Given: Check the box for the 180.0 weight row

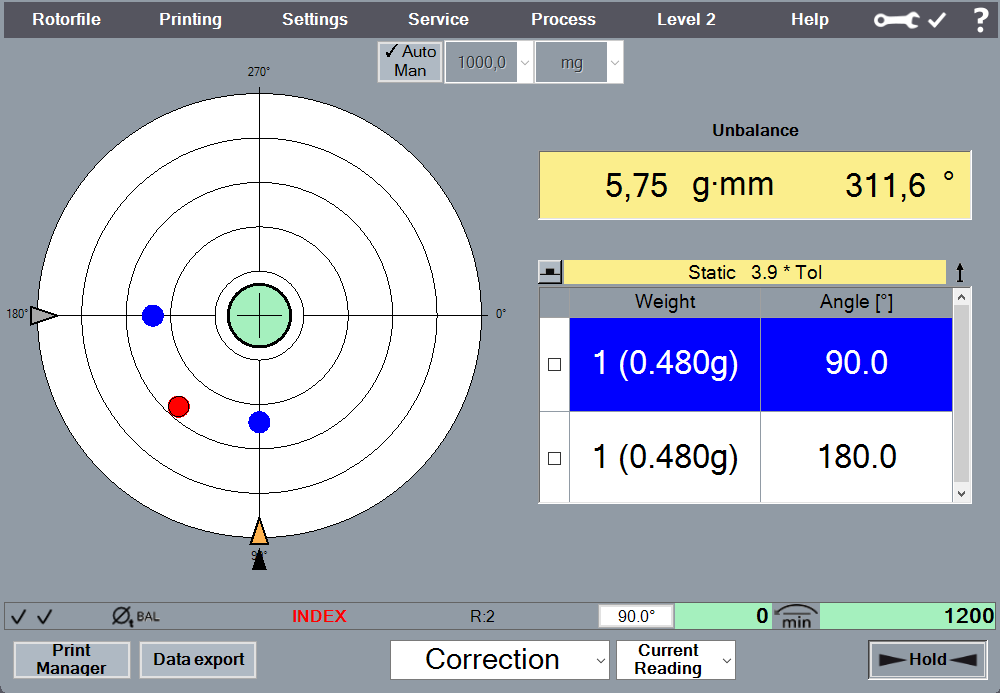Looking at the screenshot, I should [555, 458].
